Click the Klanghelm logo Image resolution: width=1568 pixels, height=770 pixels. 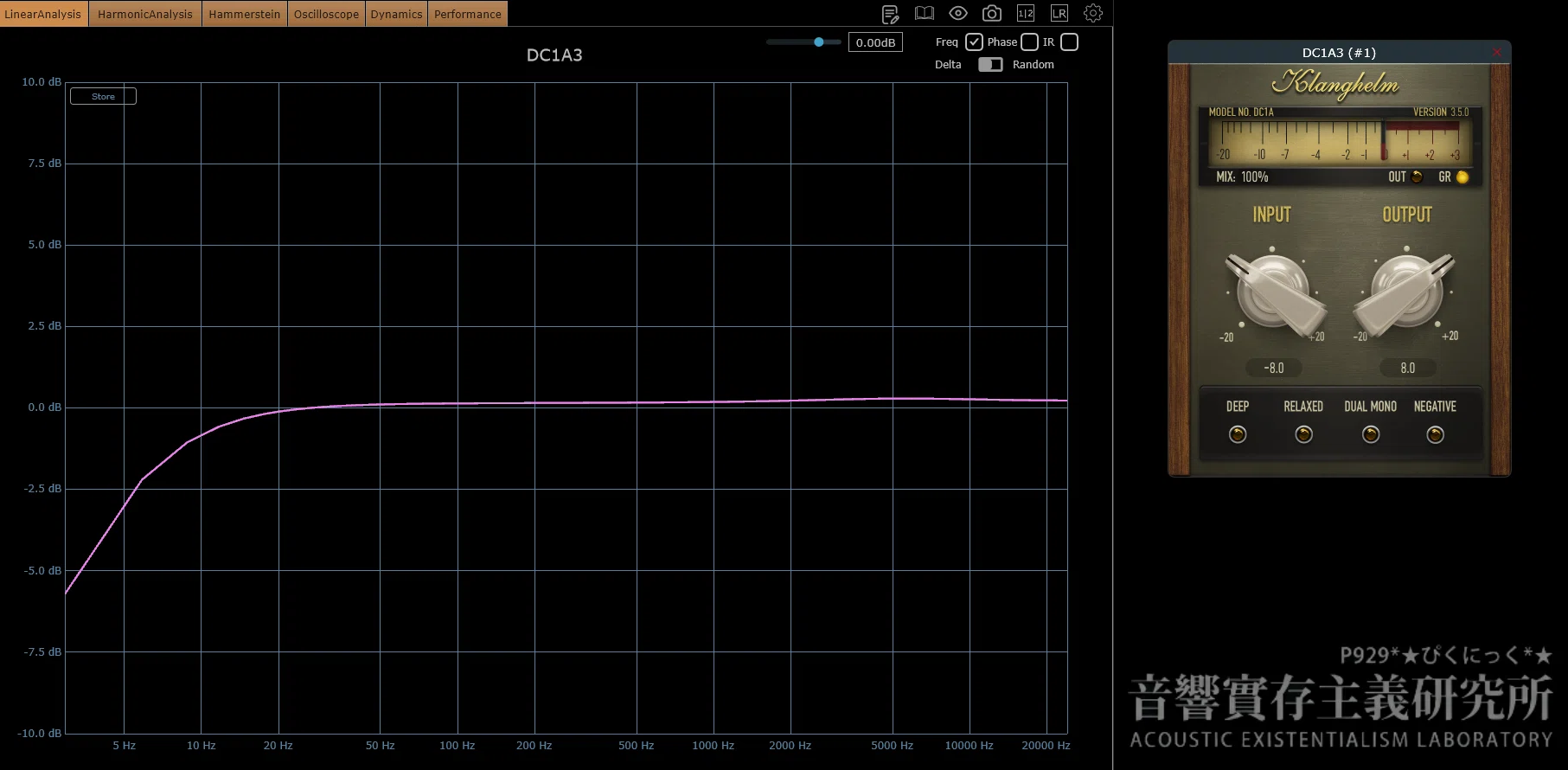pos(1335,84)
